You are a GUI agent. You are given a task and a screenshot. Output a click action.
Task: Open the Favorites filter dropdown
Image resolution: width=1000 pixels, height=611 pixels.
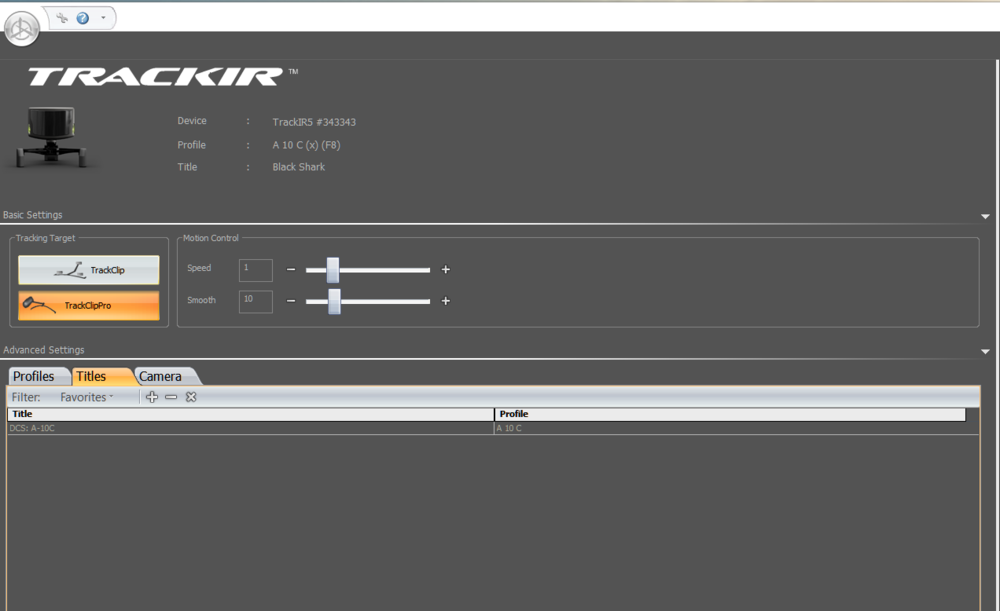pos(87,397)
